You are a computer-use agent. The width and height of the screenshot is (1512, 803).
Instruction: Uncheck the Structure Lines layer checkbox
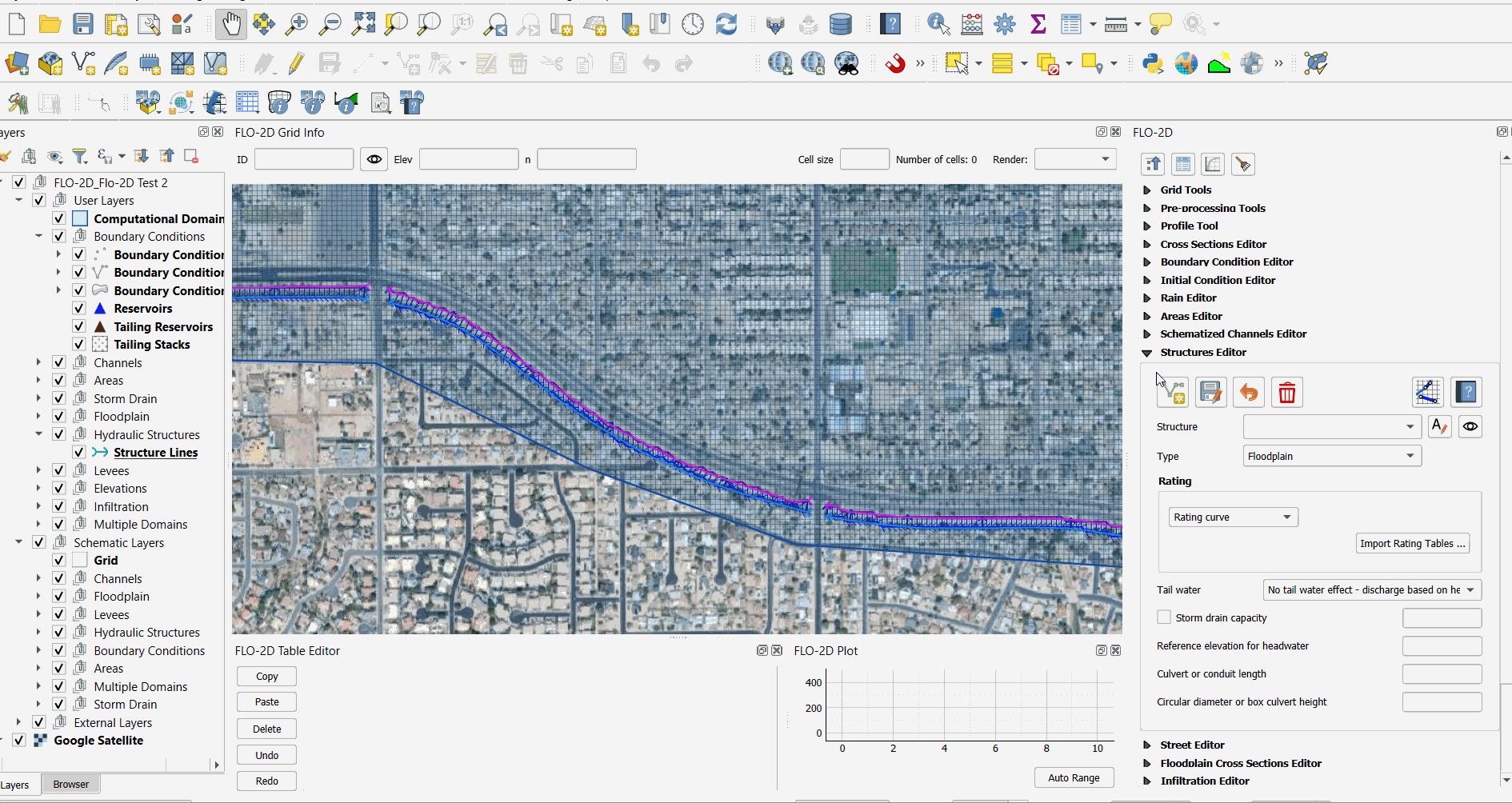click(x=79, y=453)
